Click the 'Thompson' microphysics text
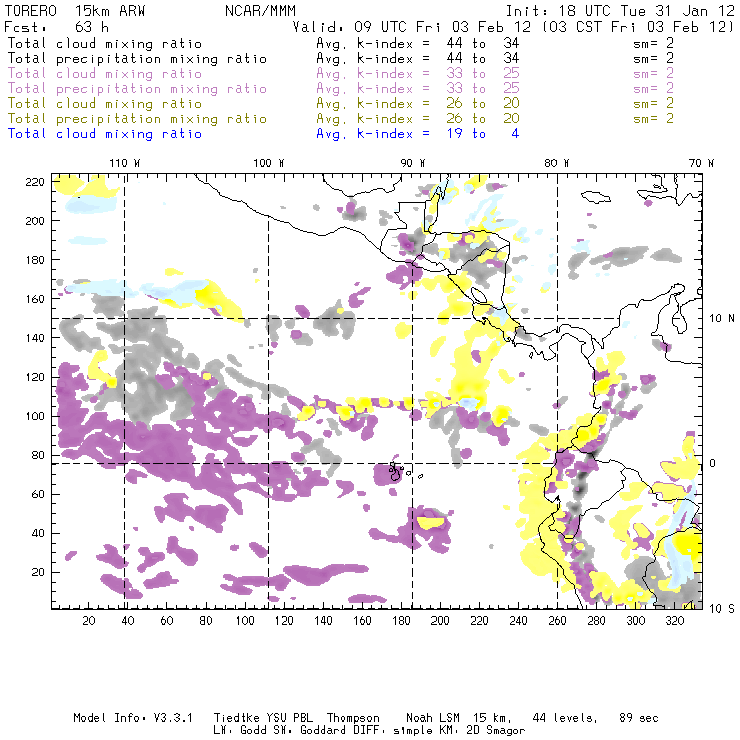The image size is (740, 740). point(353,718)
